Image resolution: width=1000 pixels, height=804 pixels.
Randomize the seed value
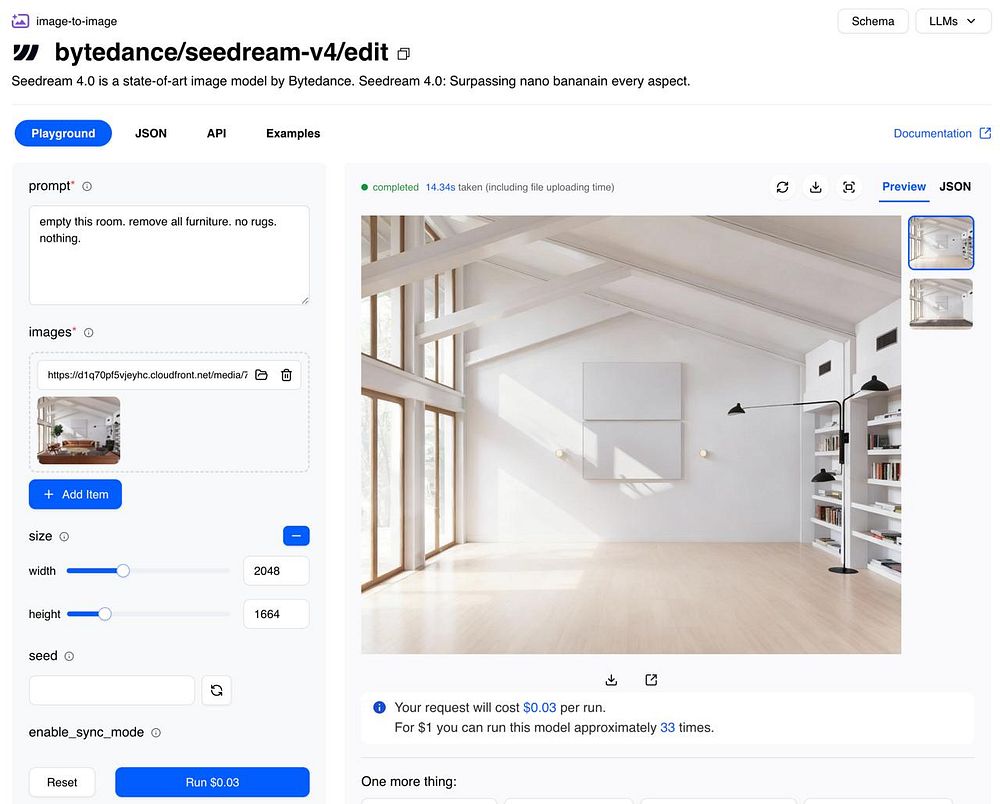[216, 690]
